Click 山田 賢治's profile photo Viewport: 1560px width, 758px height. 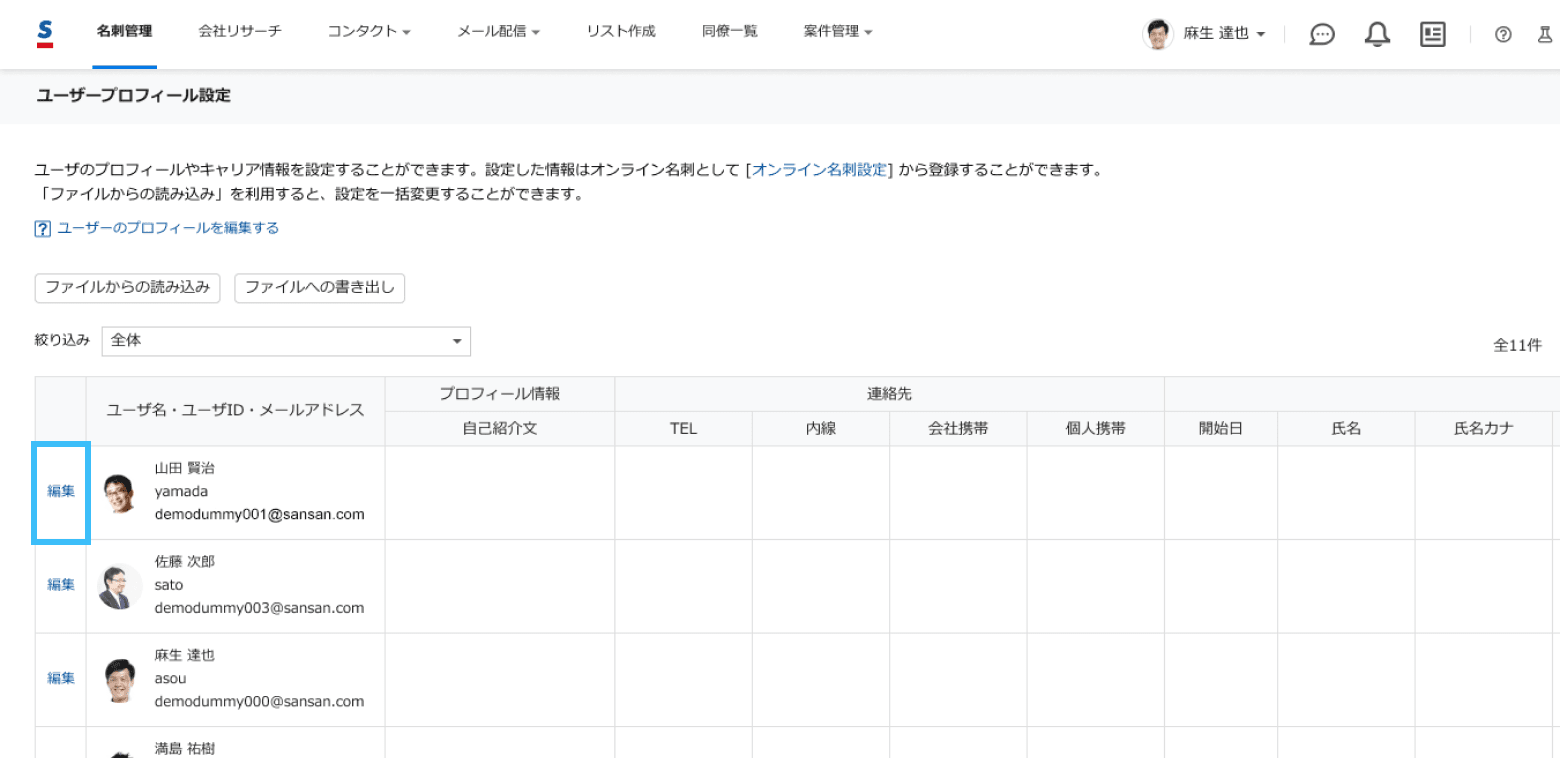tap(120, 493)
